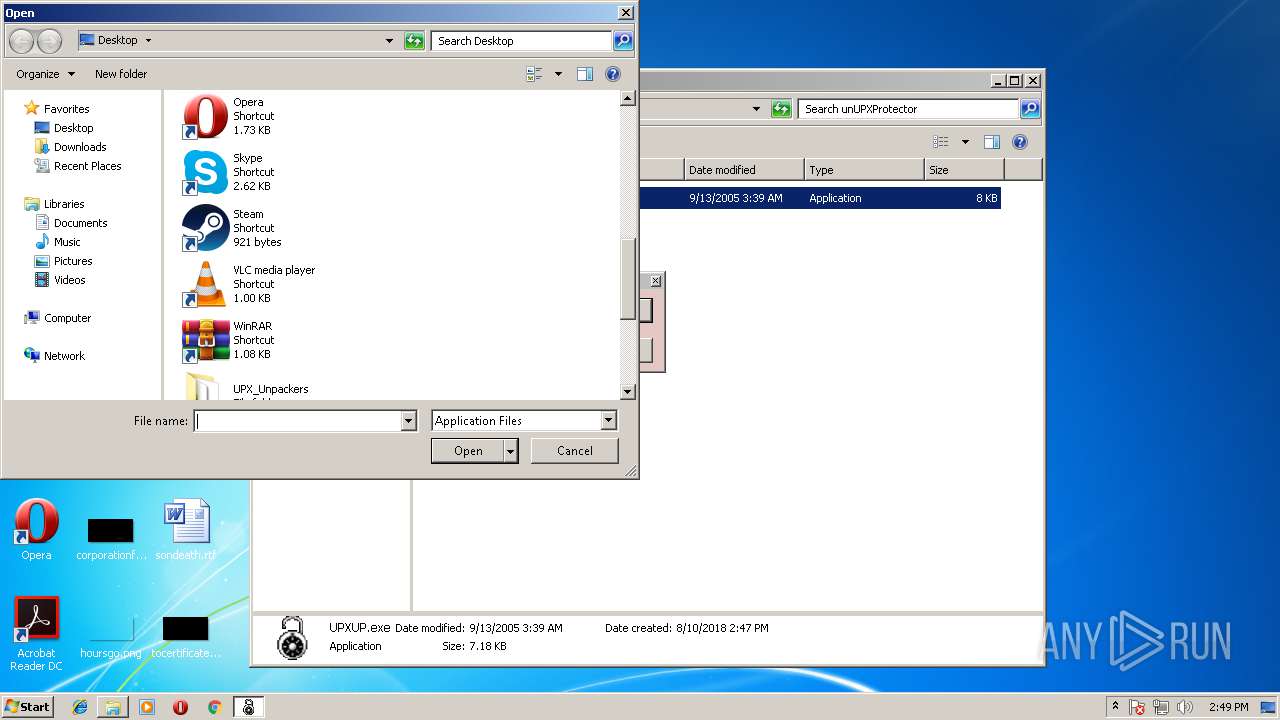The width and height of the screenshot is (1280, 720).
Task: Click in the Search Desktop field
Action: click(521, 41)
